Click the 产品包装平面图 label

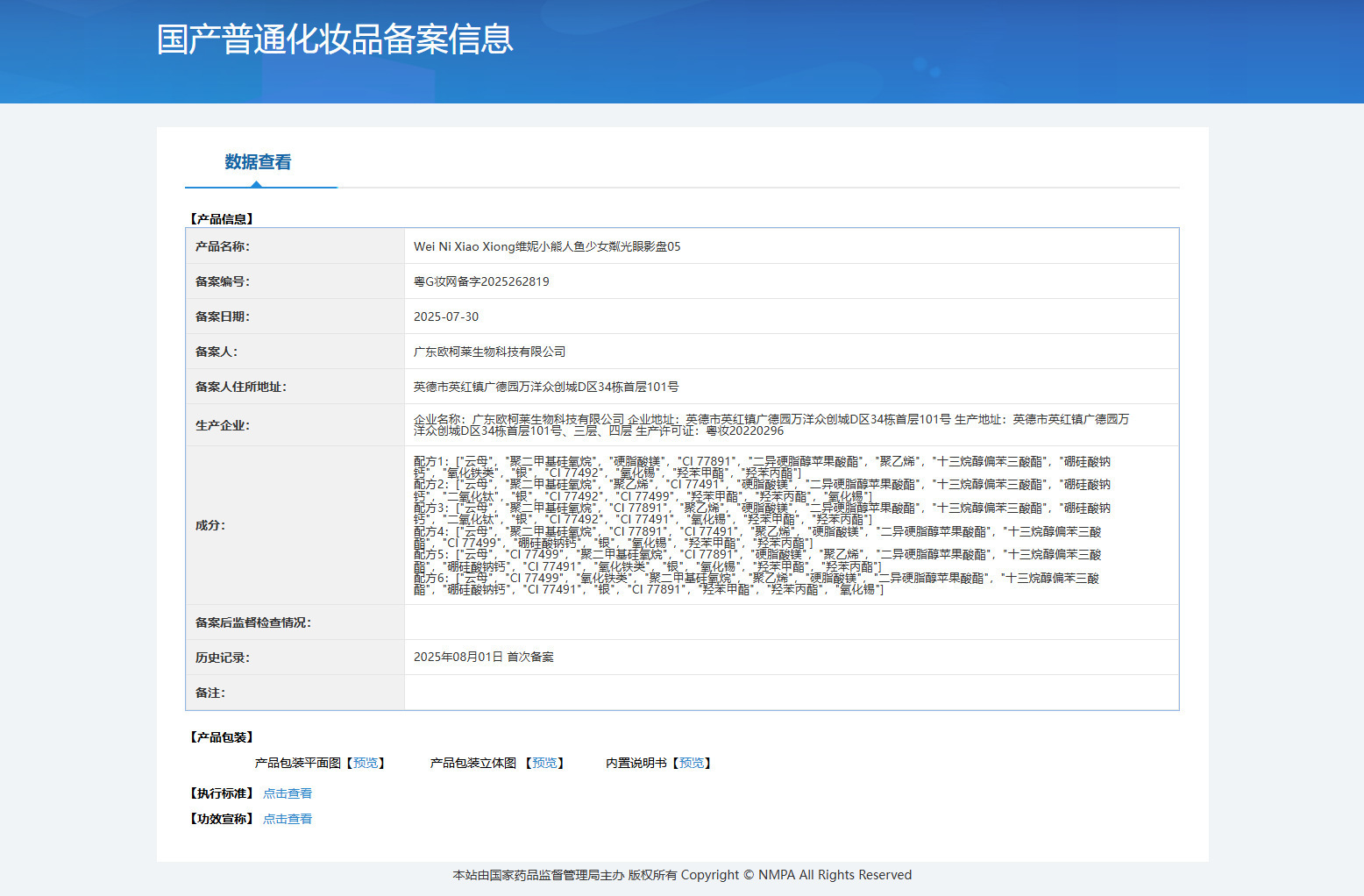coord(298,764)
